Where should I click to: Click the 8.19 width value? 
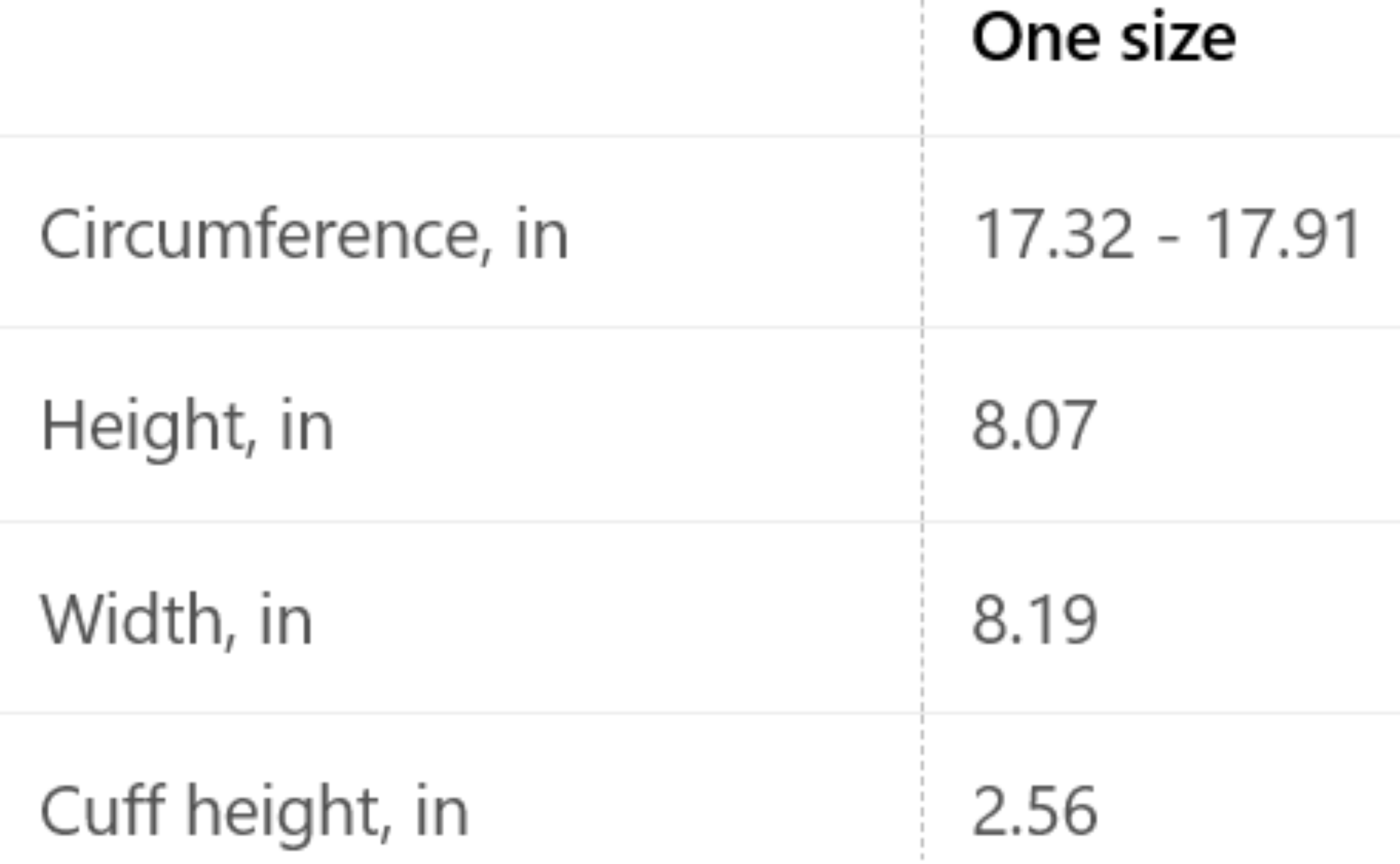coord(1034,620)
